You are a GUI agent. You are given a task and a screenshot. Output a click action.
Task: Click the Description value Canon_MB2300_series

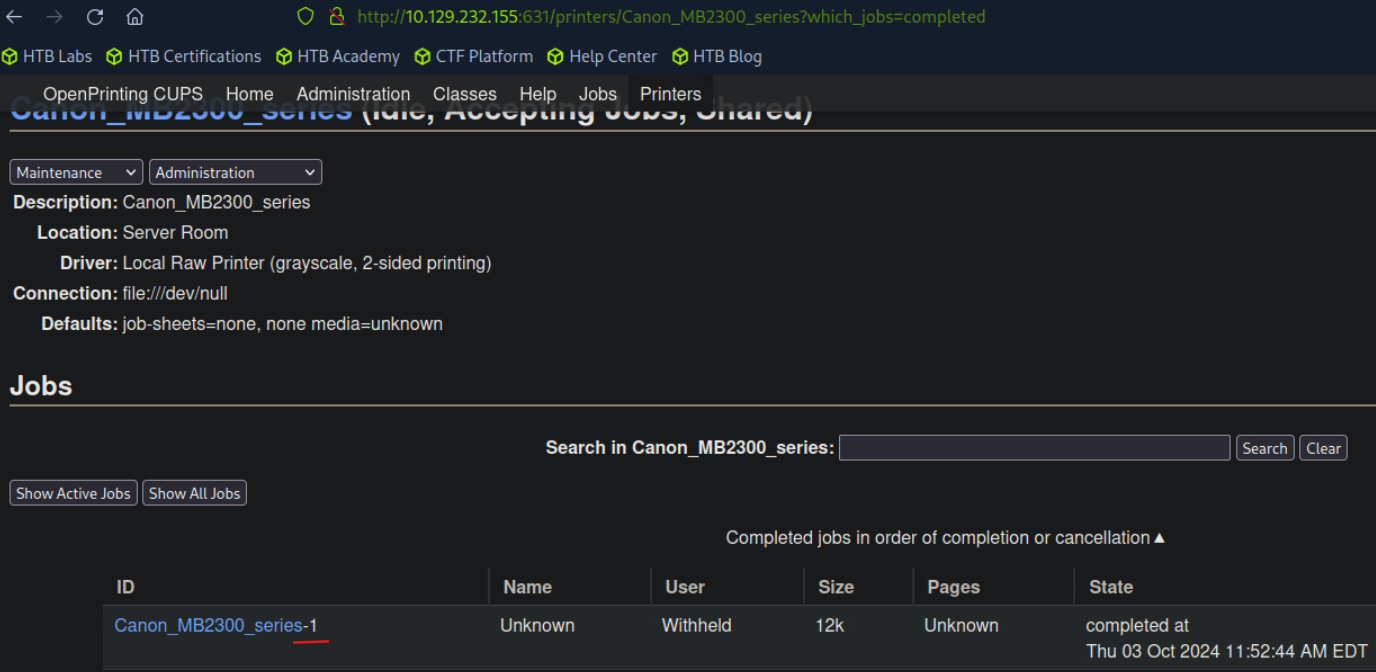[x=216, y=203]
